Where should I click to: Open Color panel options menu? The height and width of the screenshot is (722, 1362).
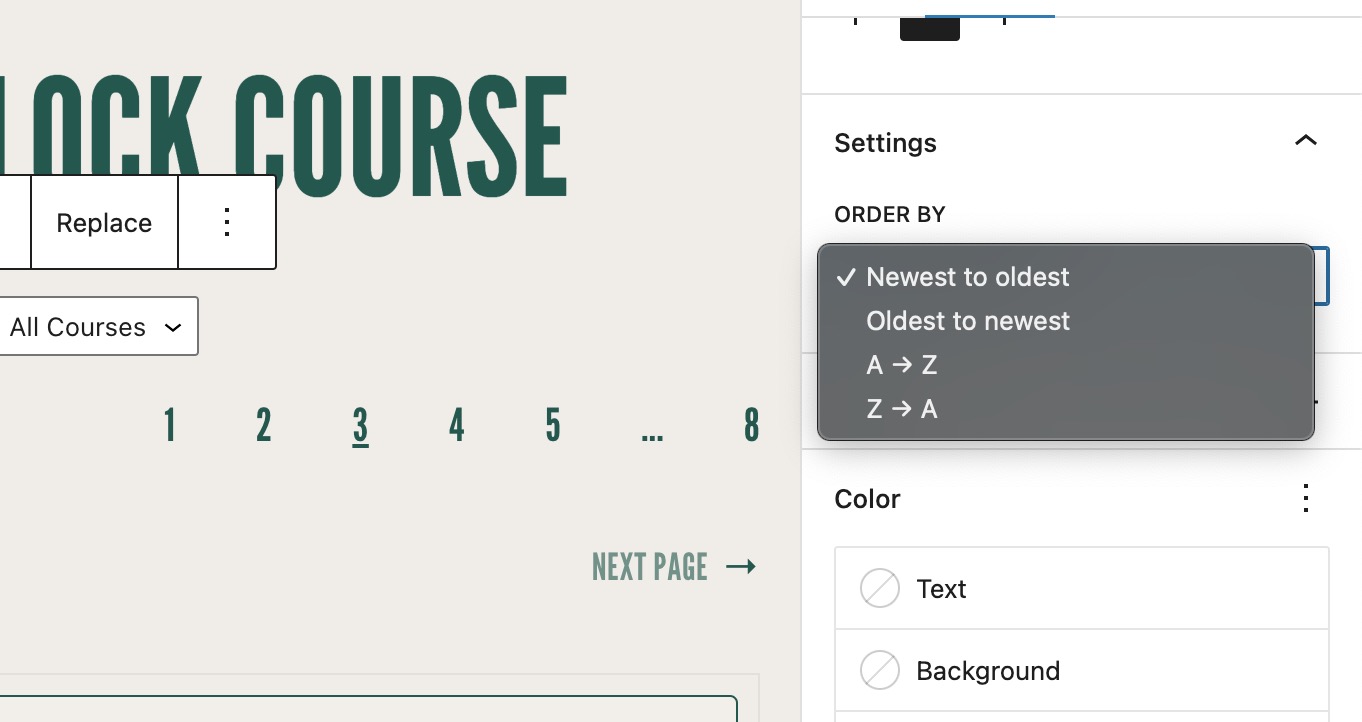click(x=1305, y=498)
